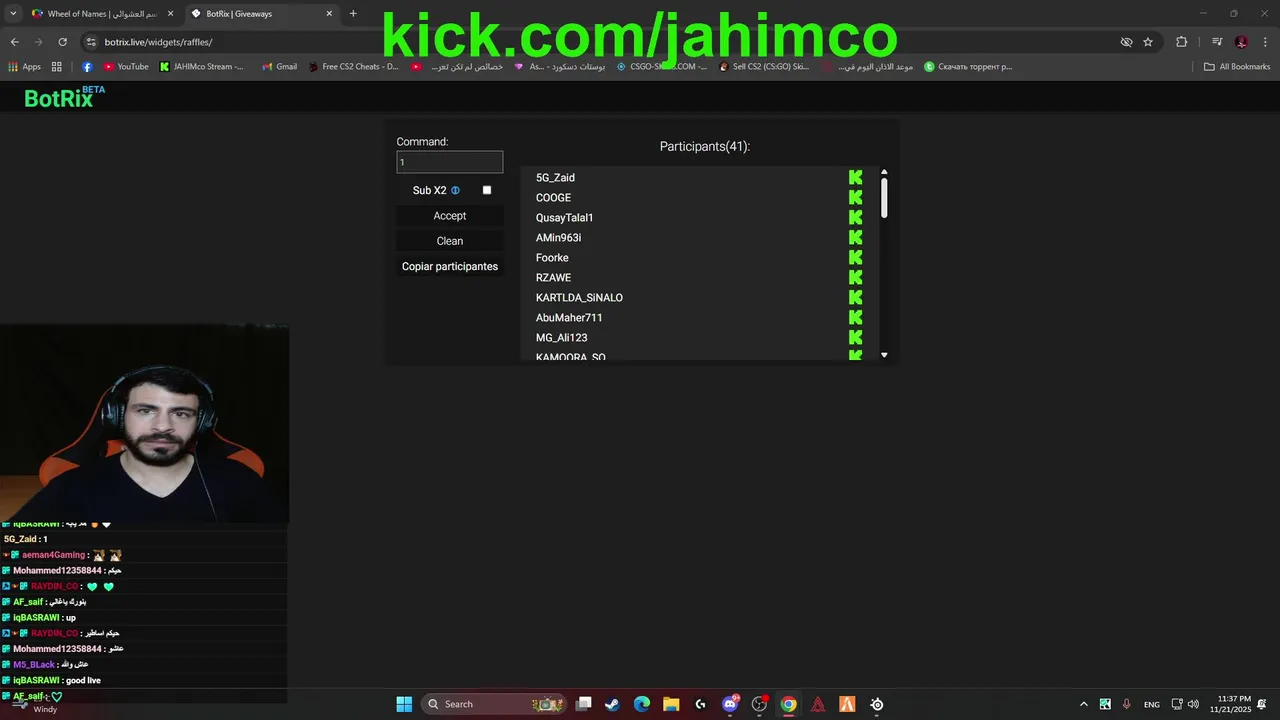Screen dimensions: 1280x720
Task: Bookmark this page with the star icon
Action: pyautogui.click(x=1148, y=42)
